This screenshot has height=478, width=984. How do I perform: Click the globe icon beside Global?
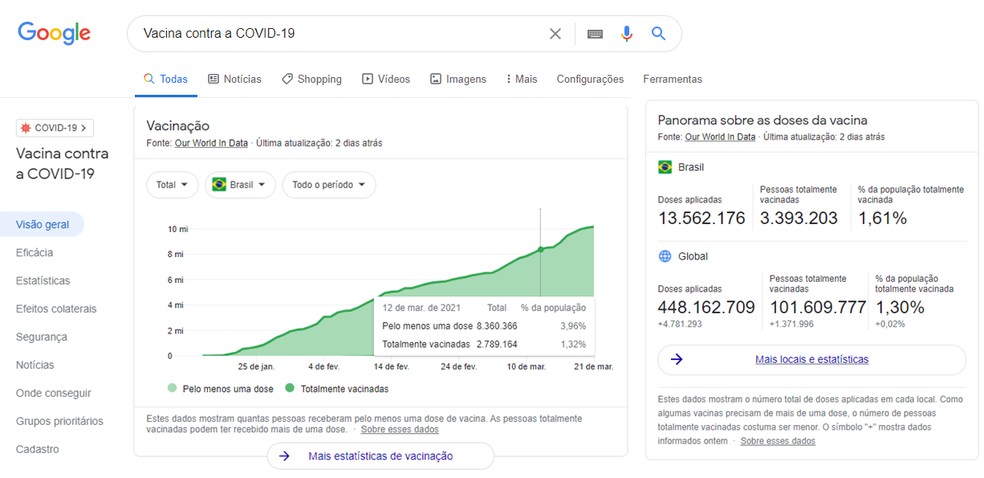coord(665,256)
